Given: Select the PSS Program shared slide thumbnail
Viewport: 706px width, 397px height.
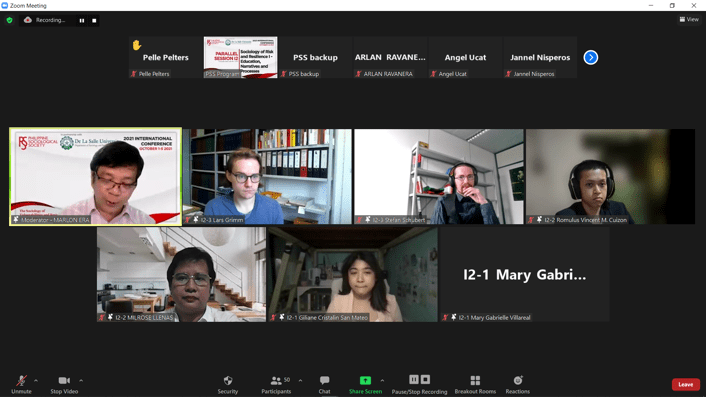Looking at the screenshot, I should click(x=240, y=58).
